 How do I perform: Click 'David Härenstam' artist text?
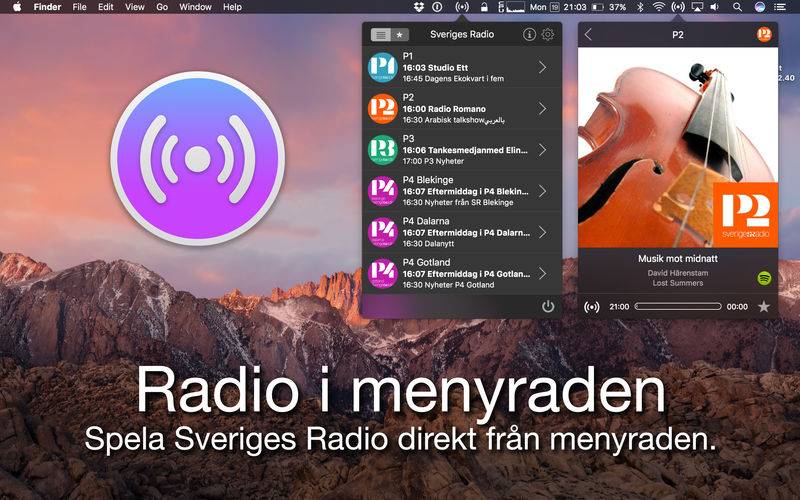click(x=678, y=273)
